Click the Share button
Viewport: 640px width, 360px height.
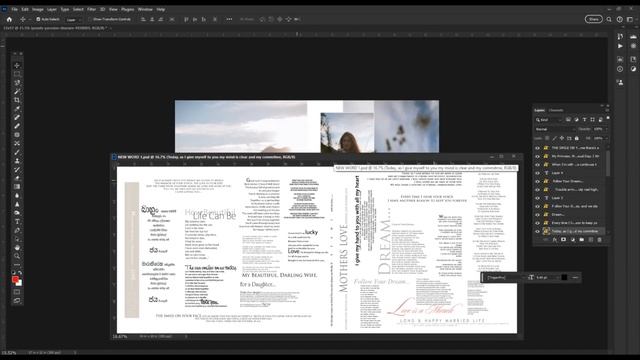tap(593, 19)
